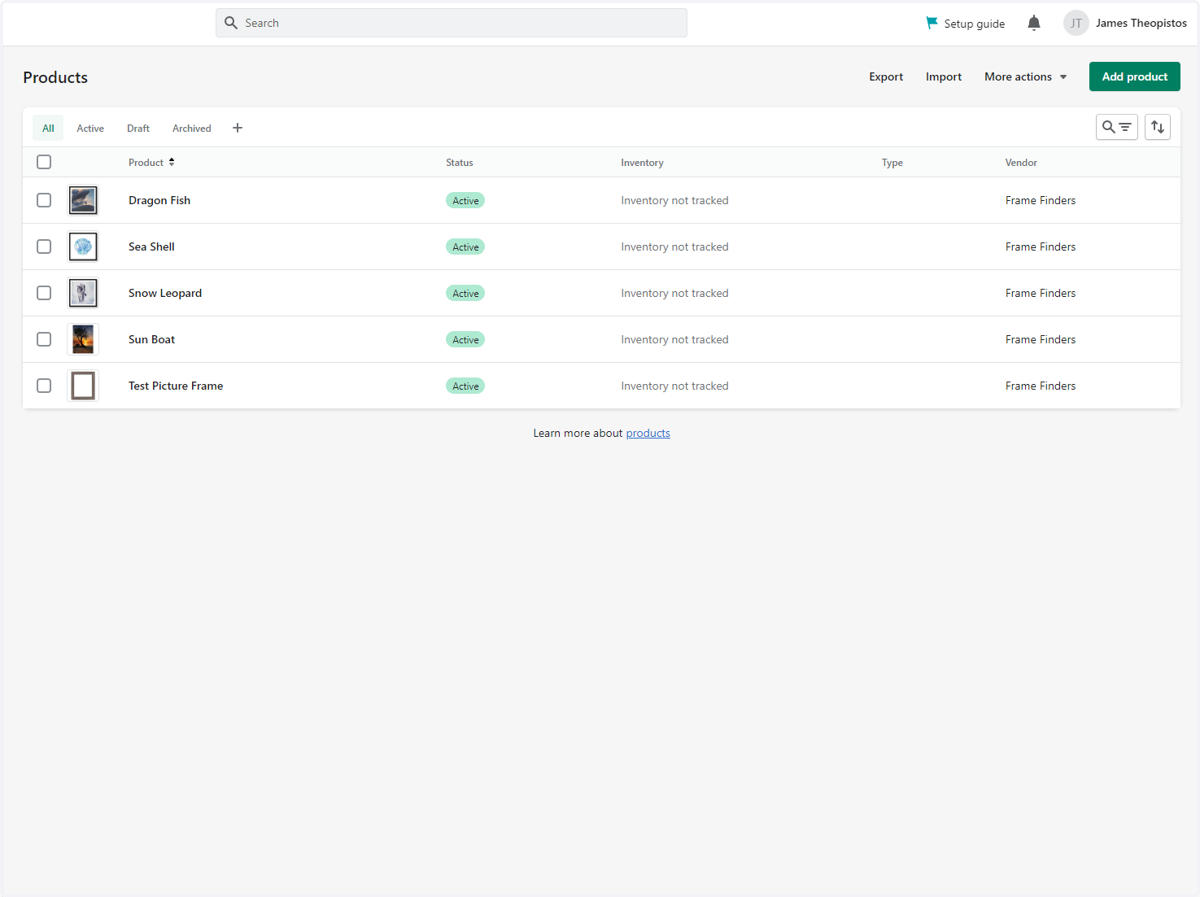Click the Import button
The image size is (1200, 897).
(944, 77)
